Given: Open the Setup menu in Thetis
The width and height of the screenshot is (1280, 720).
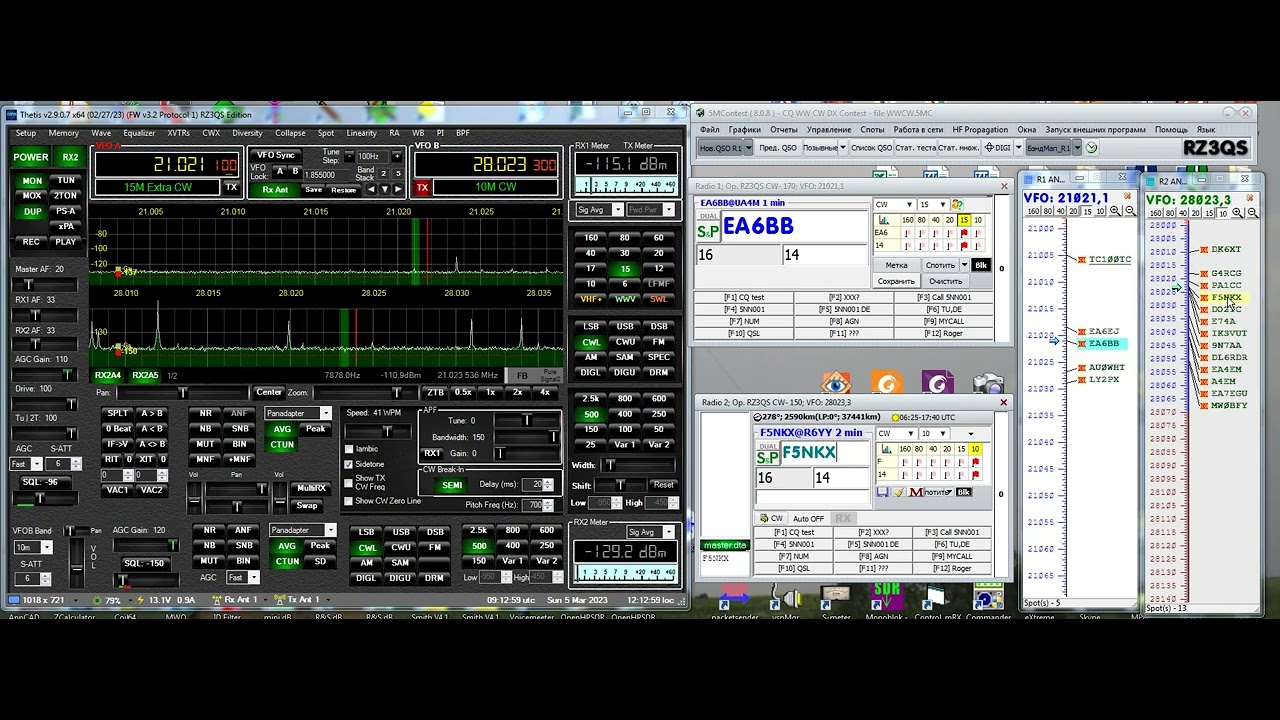Looking at the screenshot, I should [25, 133].
